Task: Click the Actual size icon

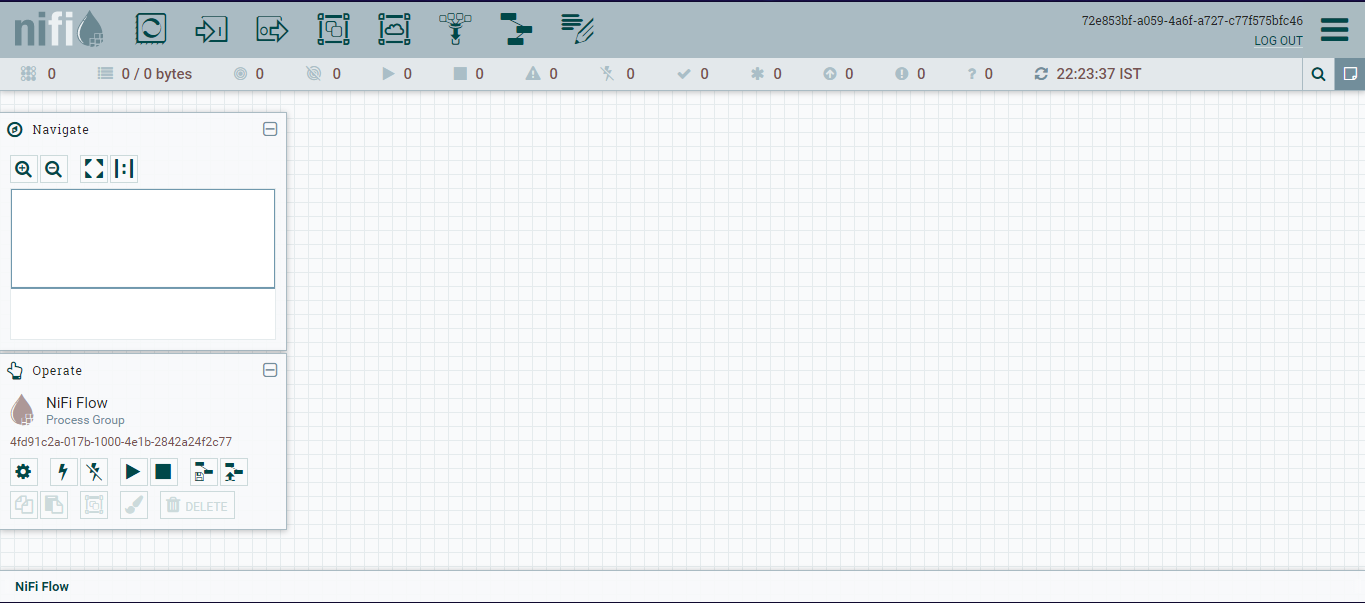Action: (124, 169)
